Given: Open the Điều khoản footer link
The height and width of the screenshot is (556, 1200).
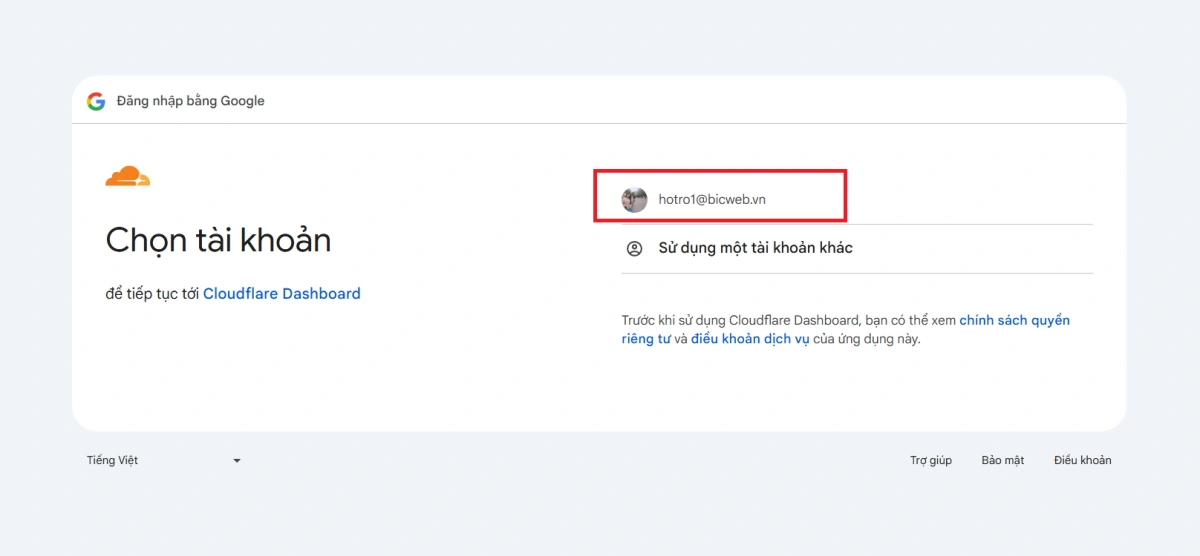Looking at the screenshot, I should 1083,460.
